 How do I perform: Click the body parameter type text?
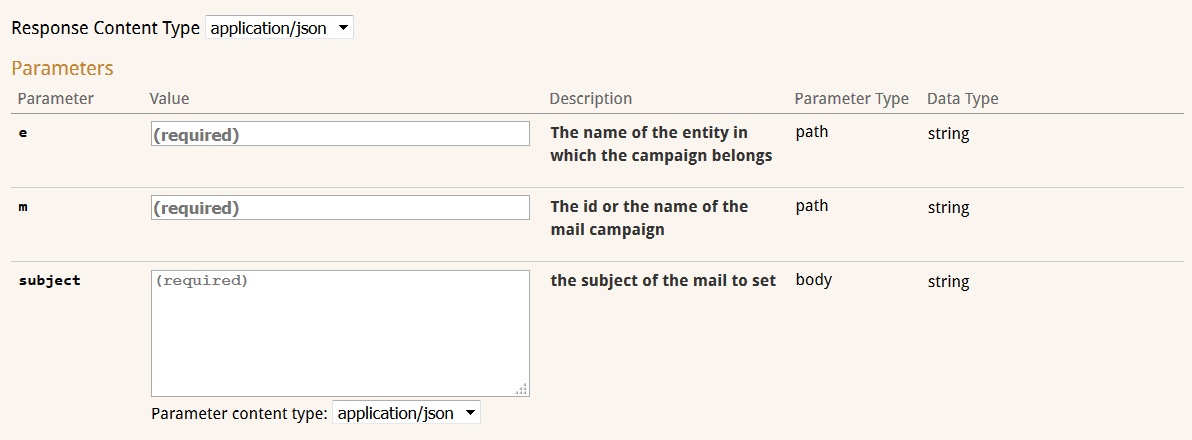click(x=813, y=280)
